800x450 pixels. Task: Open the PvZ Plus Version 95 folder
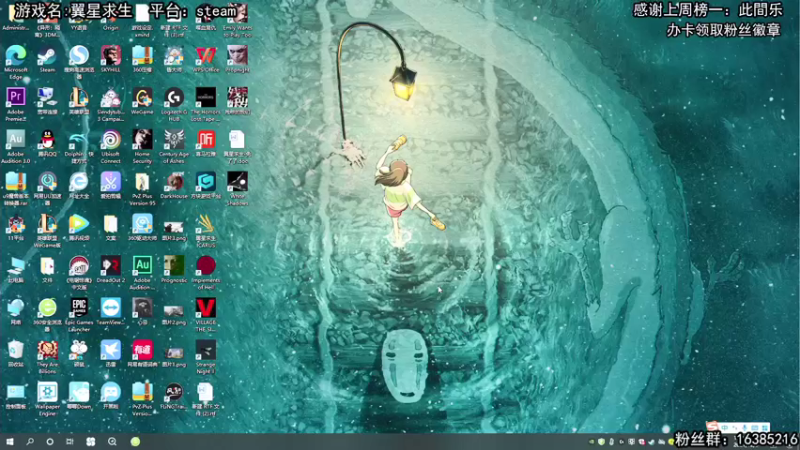pos(142,182)
